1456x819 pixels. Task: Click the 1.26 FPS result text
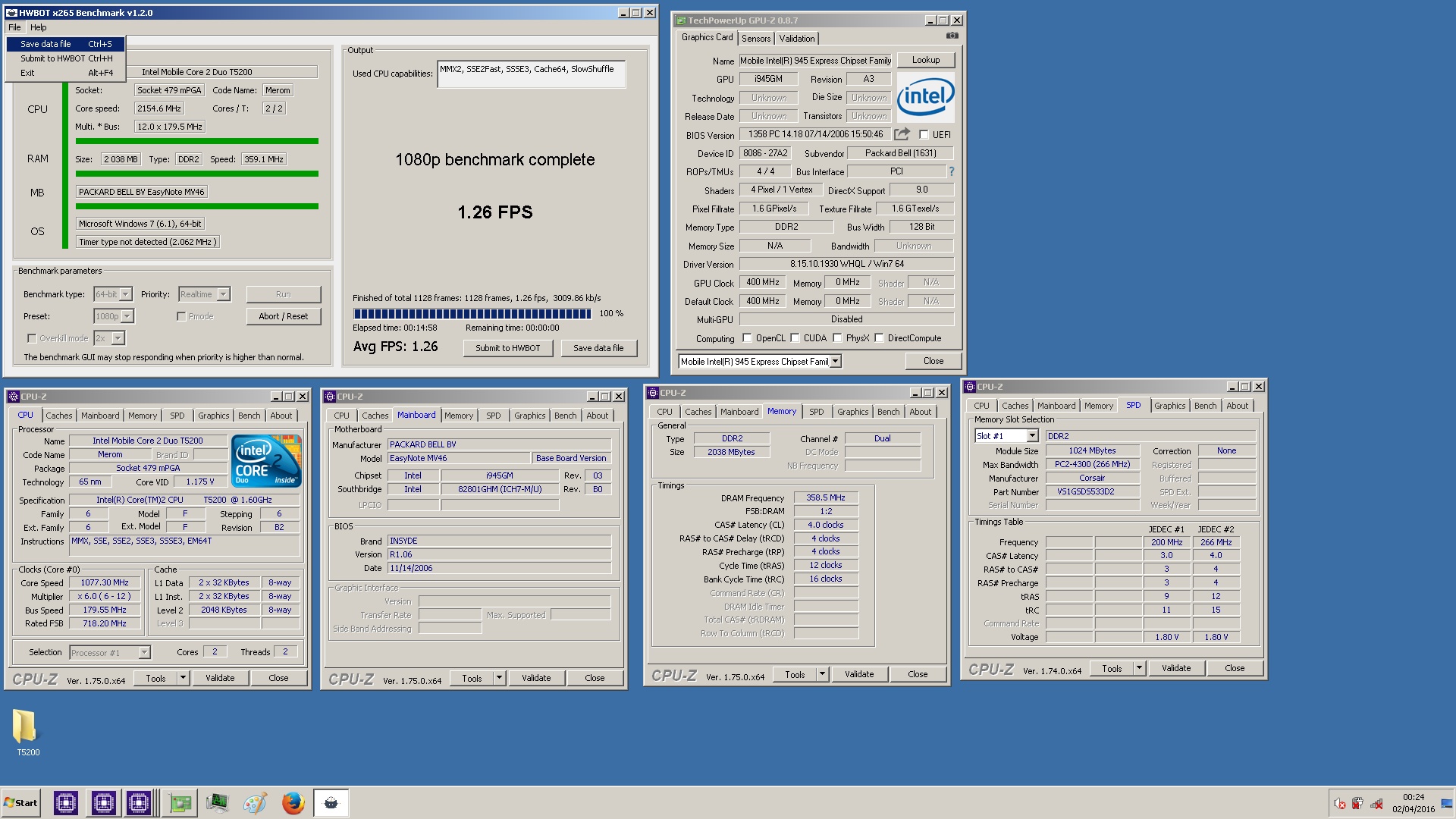tap(494, 212)
